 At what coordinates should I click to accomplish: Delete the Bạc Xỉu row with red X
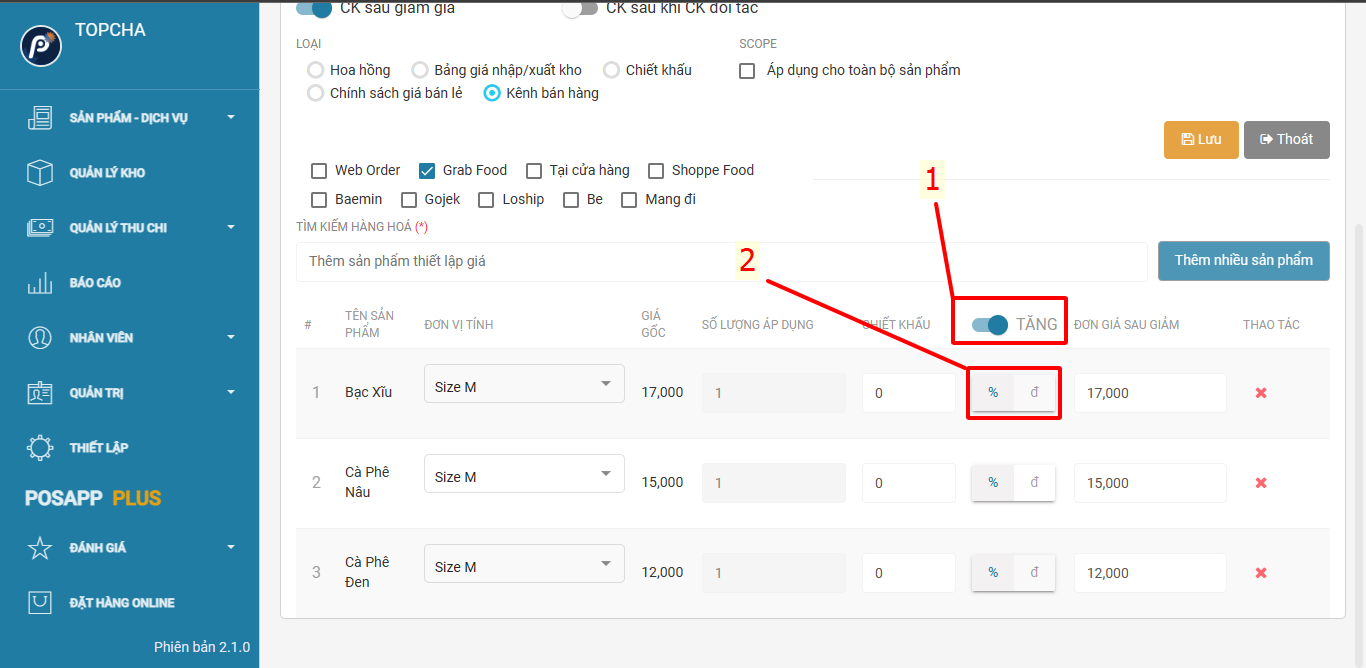[1261, 393]
